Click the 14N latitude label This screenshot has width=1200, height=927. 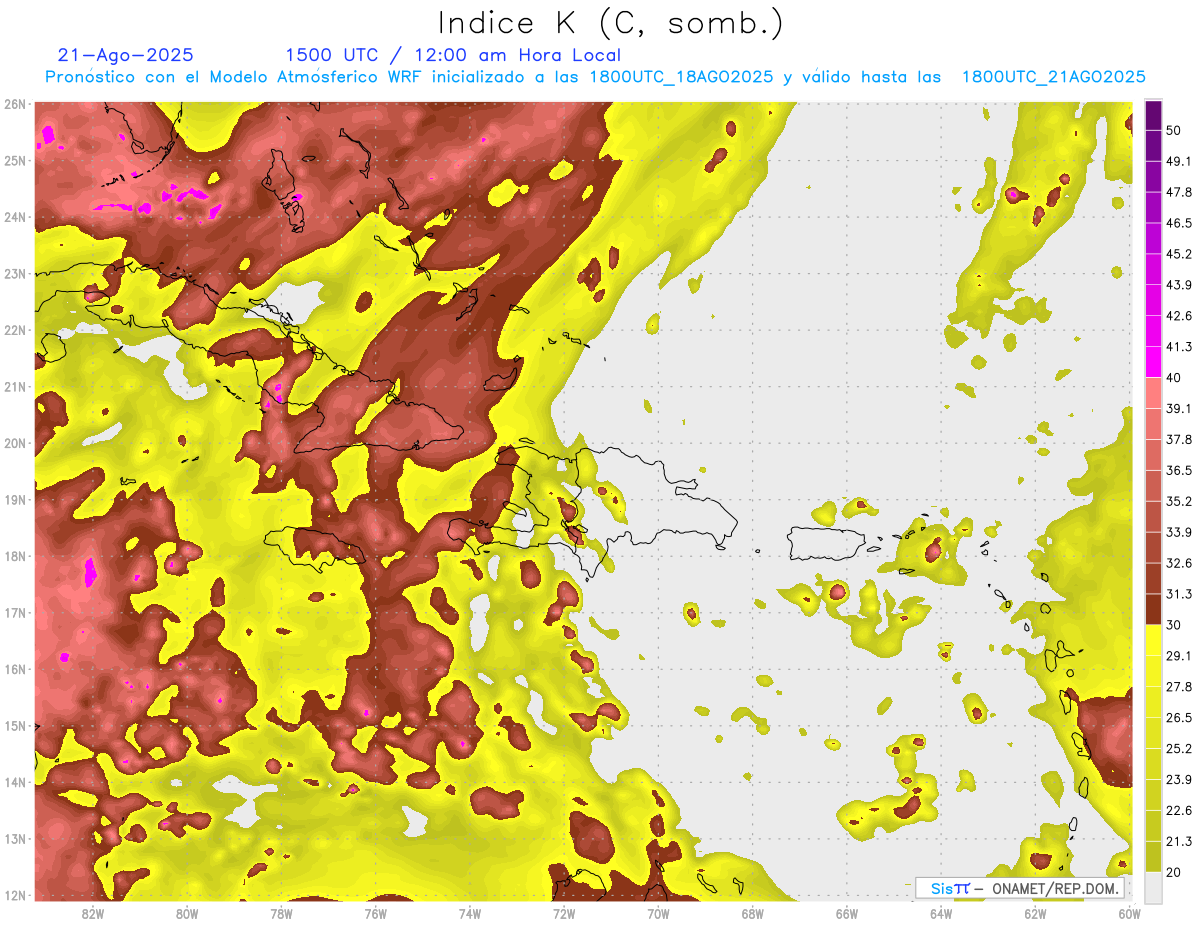tap(15, 782)
